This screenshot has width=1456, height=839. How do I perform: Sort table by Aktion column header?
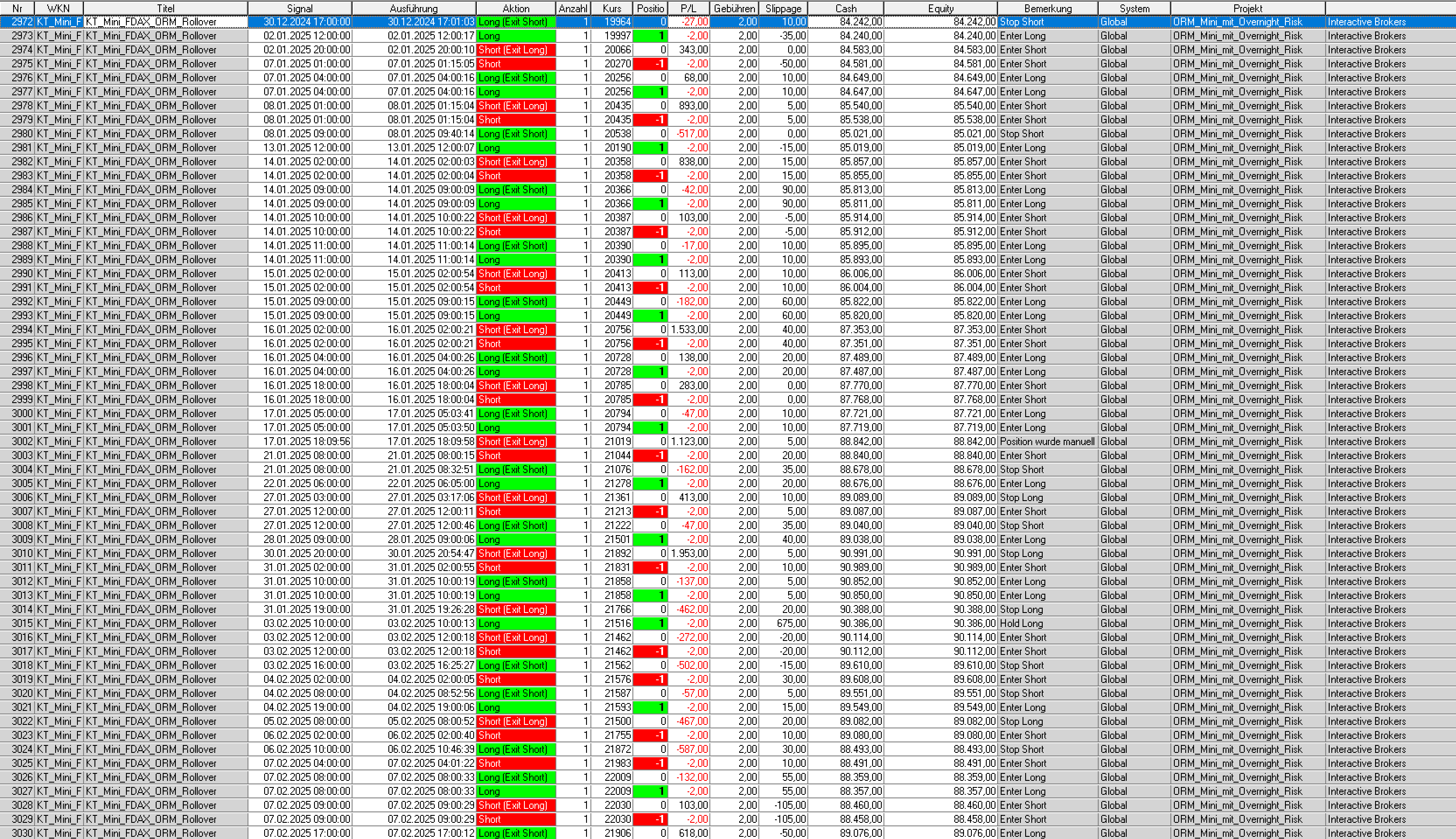(x=515, y=8)
